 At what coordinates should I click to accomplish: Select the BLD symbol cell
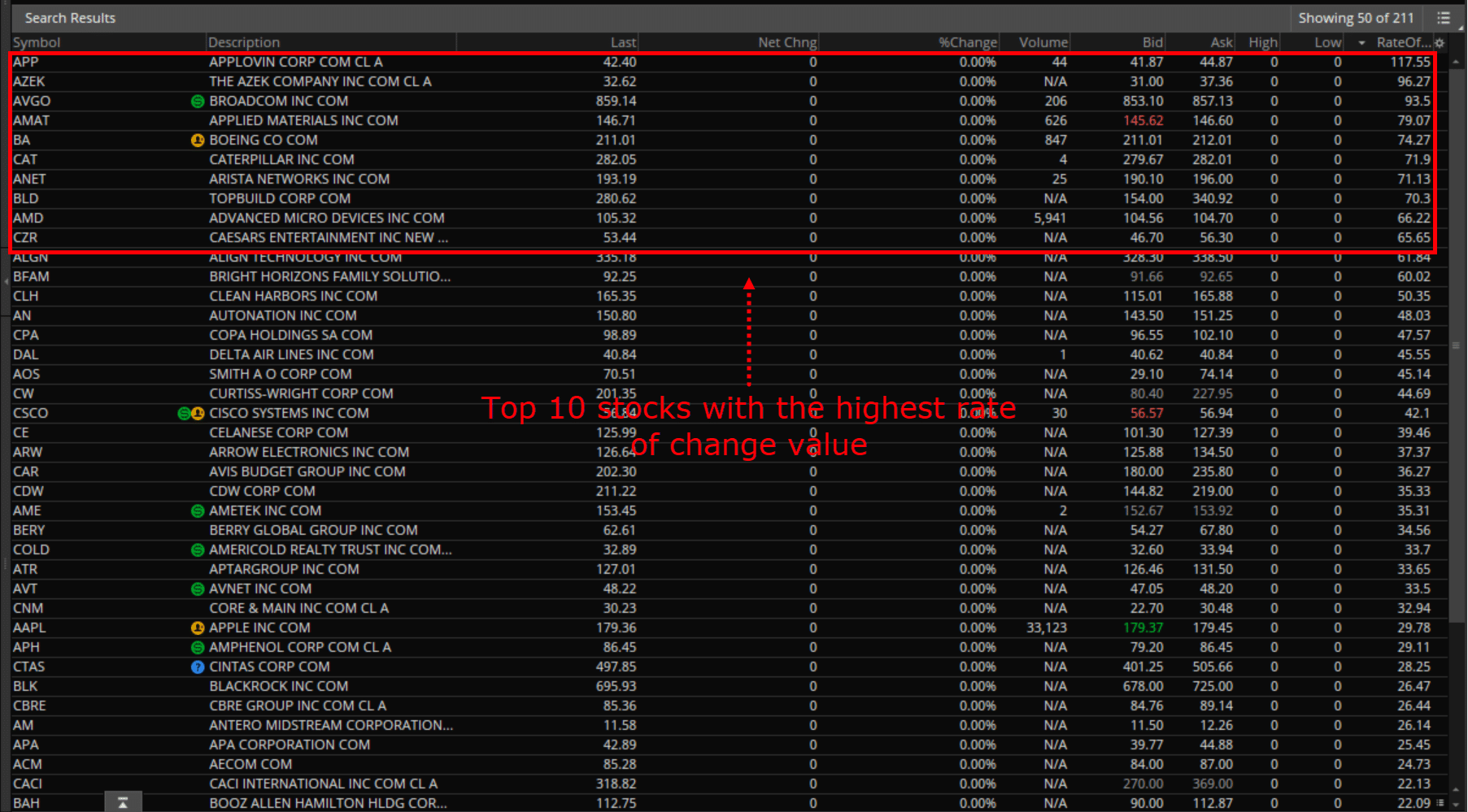[x=25, y=198]
